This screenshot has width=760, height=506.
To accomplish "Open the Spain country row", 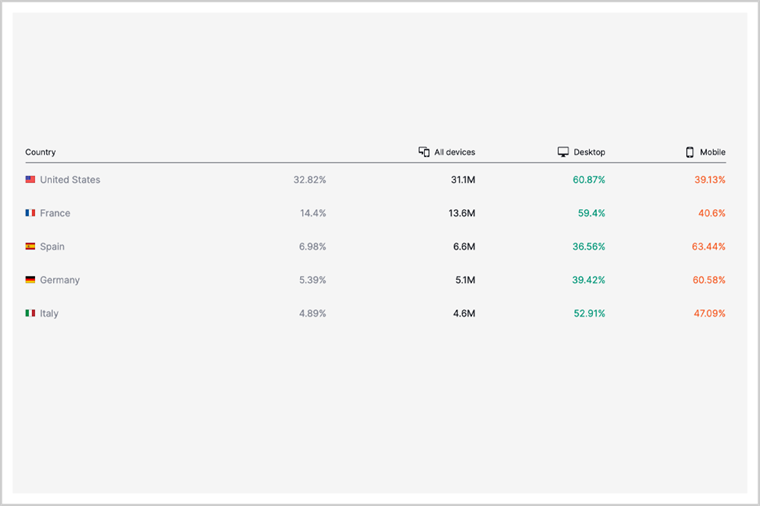I will (x=52, y=246).
